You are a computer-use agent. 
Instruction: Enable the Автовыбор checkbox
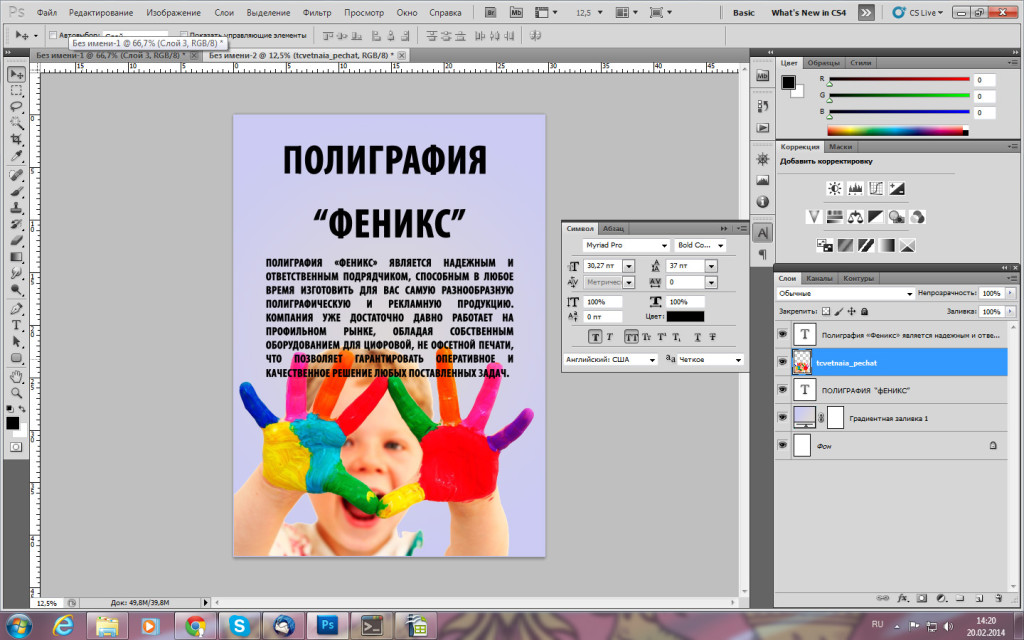pos(53,35)
